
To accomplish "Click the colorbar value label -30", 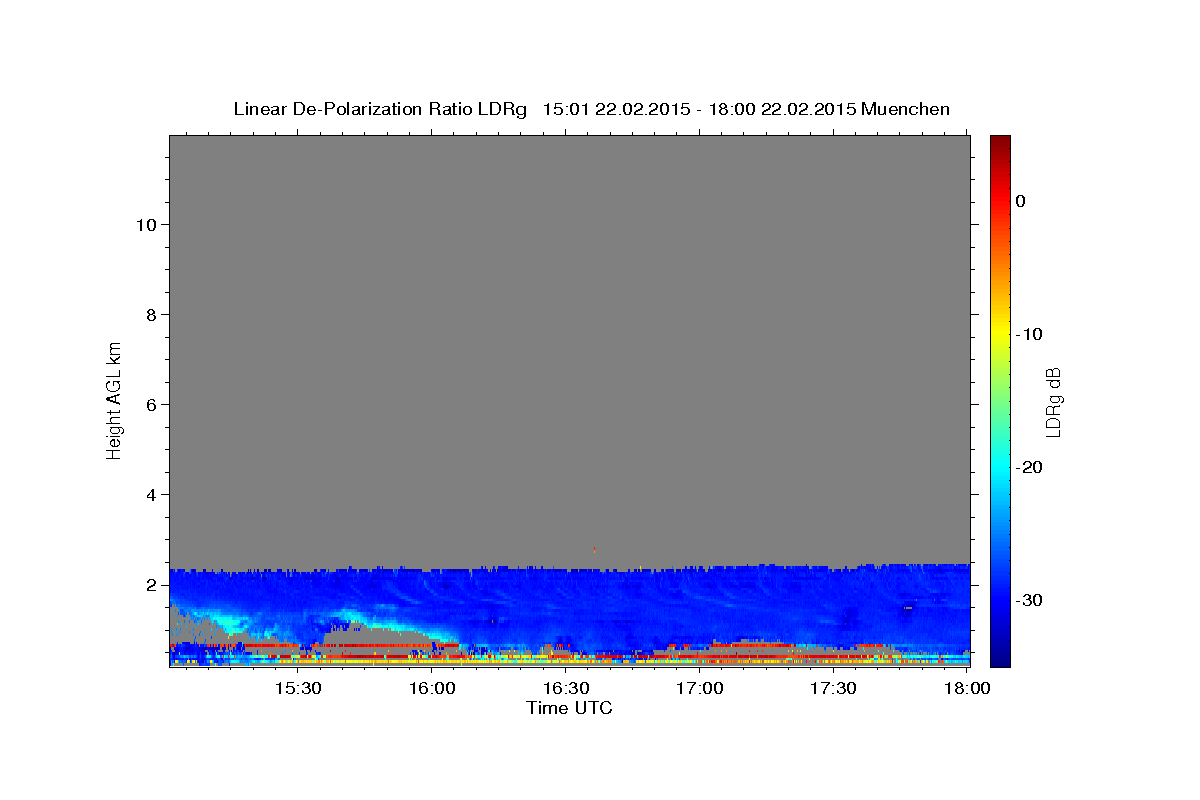I will click(1029, 600).
